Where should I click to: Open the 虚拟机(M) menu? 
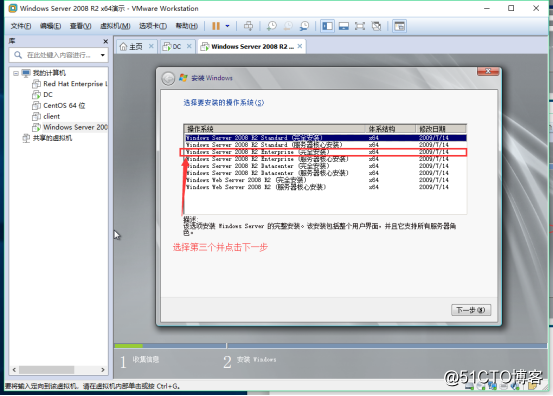coord(115,26)
